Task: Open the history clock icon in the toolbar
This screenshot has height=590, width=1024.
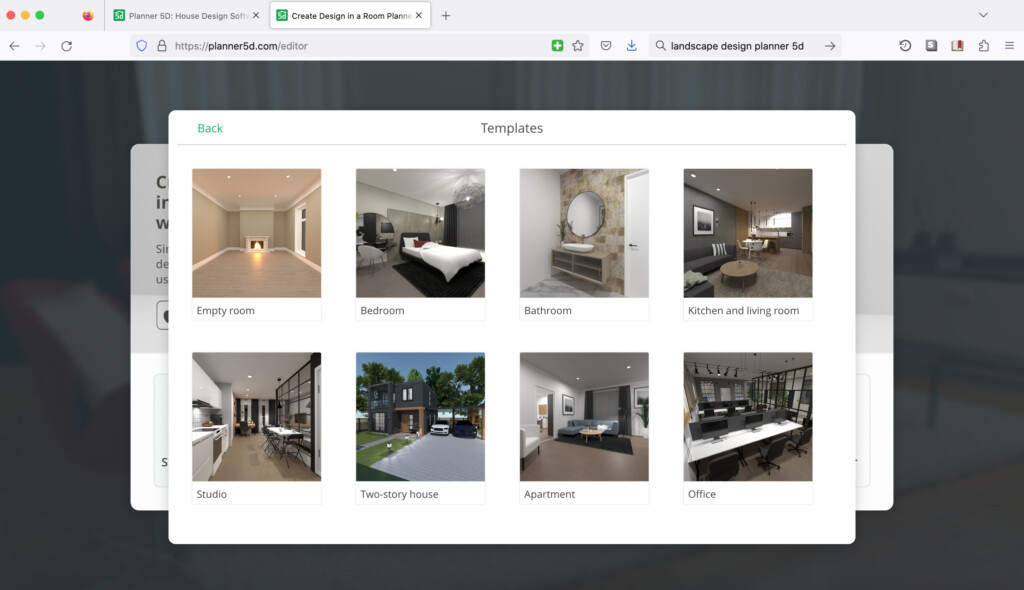Action: [x=905, y=46]
